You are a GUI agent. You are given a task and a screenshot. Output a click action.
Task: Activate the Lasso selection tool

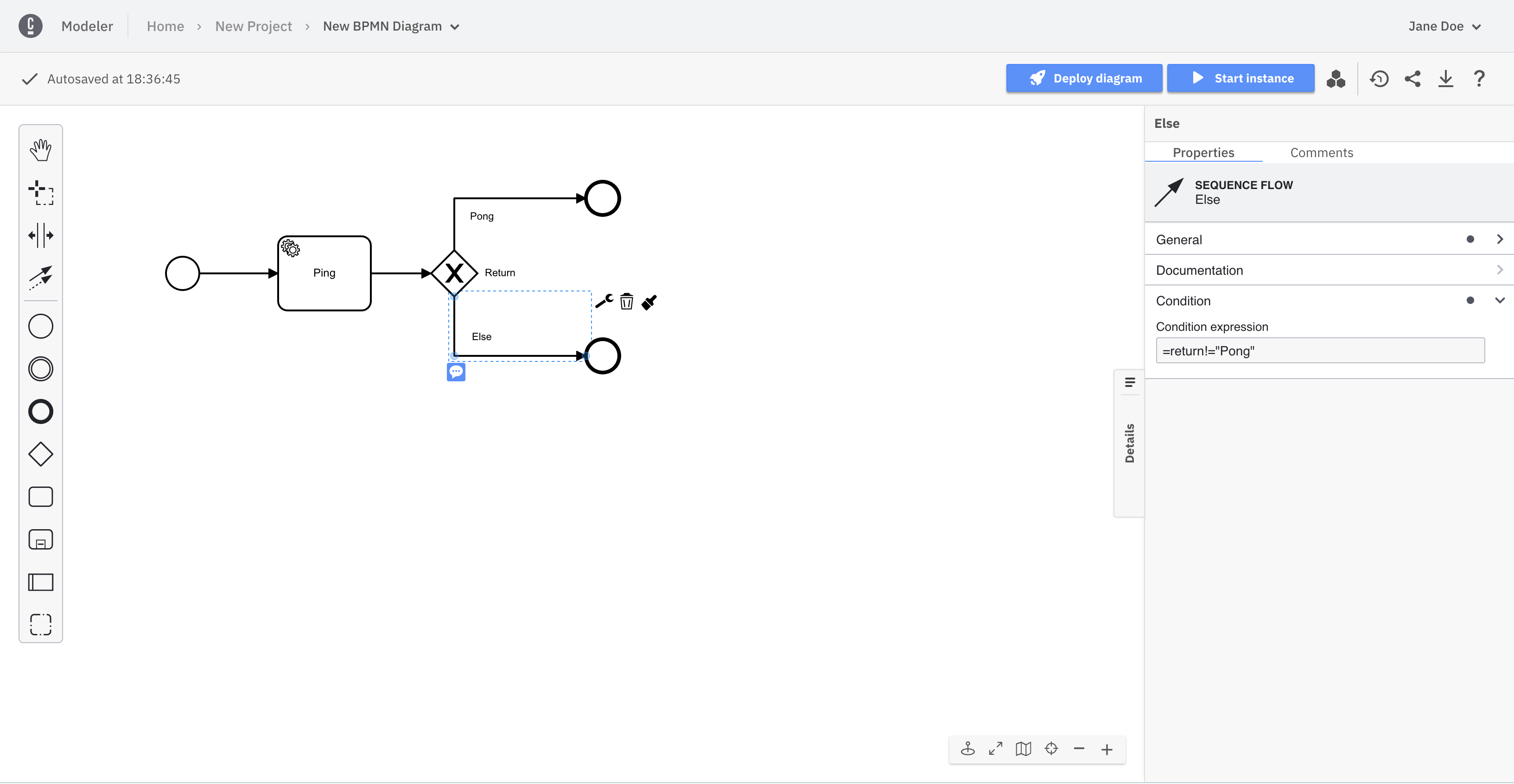40,193
